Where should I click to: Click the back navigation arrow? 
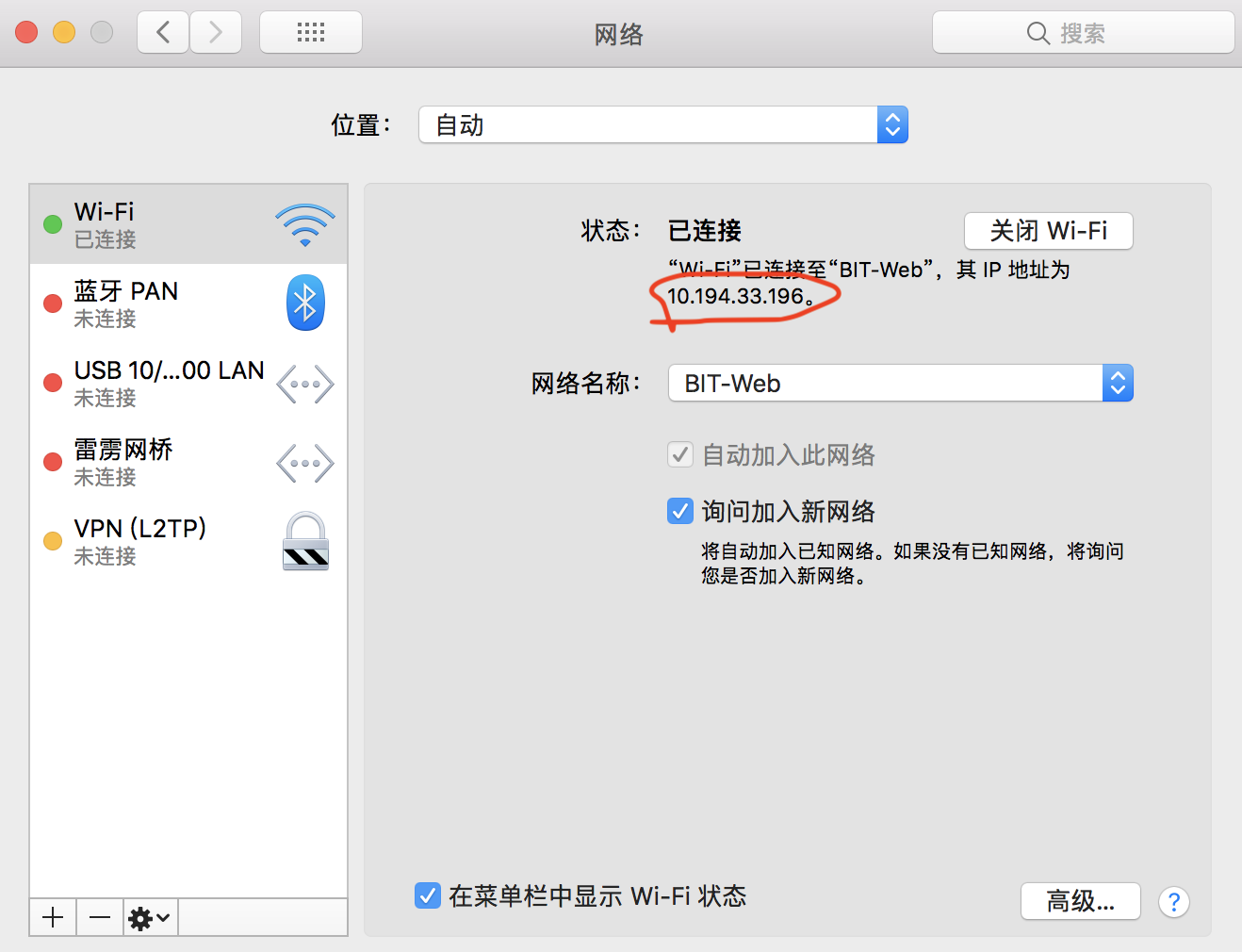tap(162, 31)
